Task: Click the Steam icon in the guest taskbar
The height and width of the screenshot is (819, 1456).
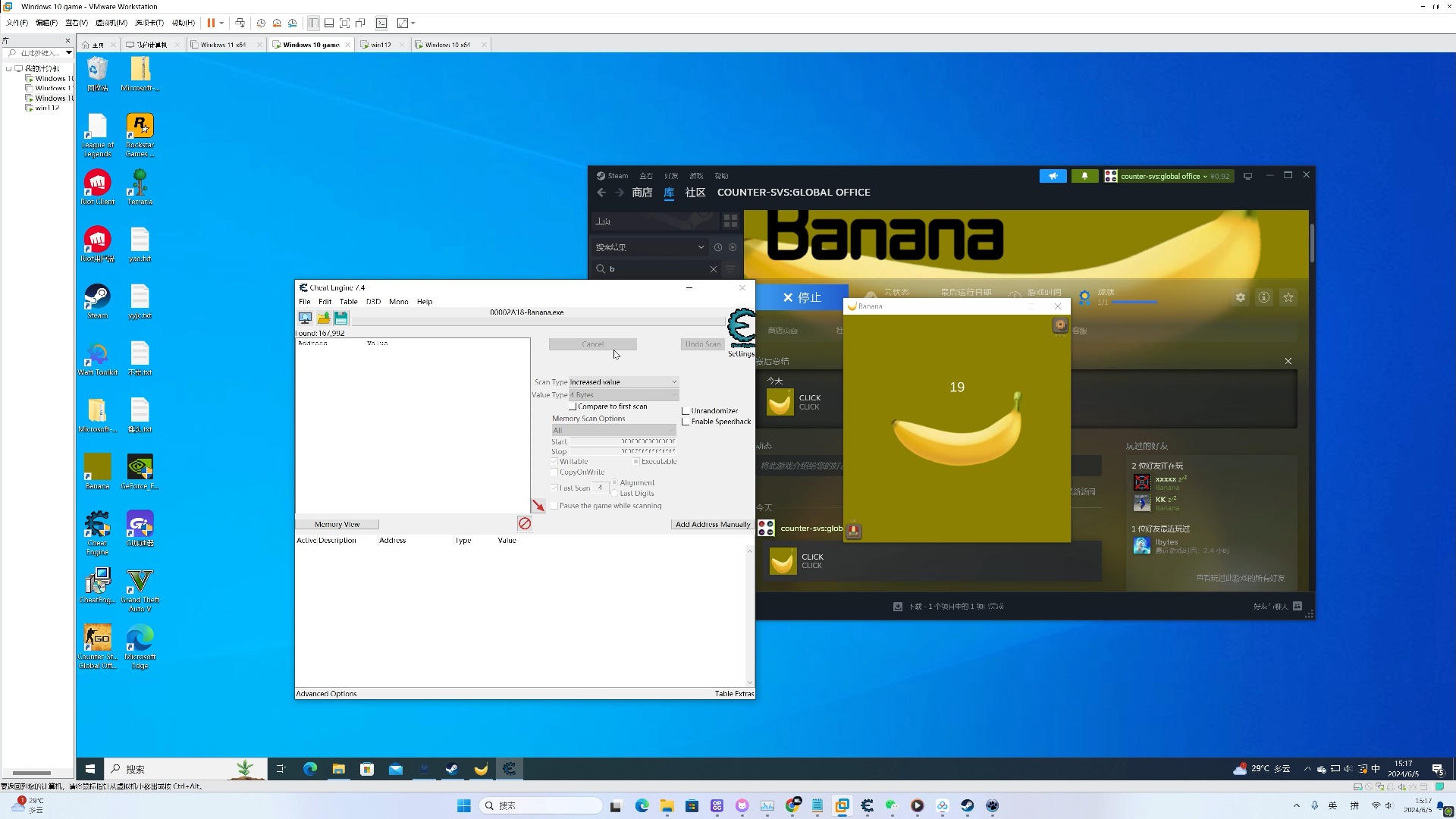Action: tap(452, 769)
